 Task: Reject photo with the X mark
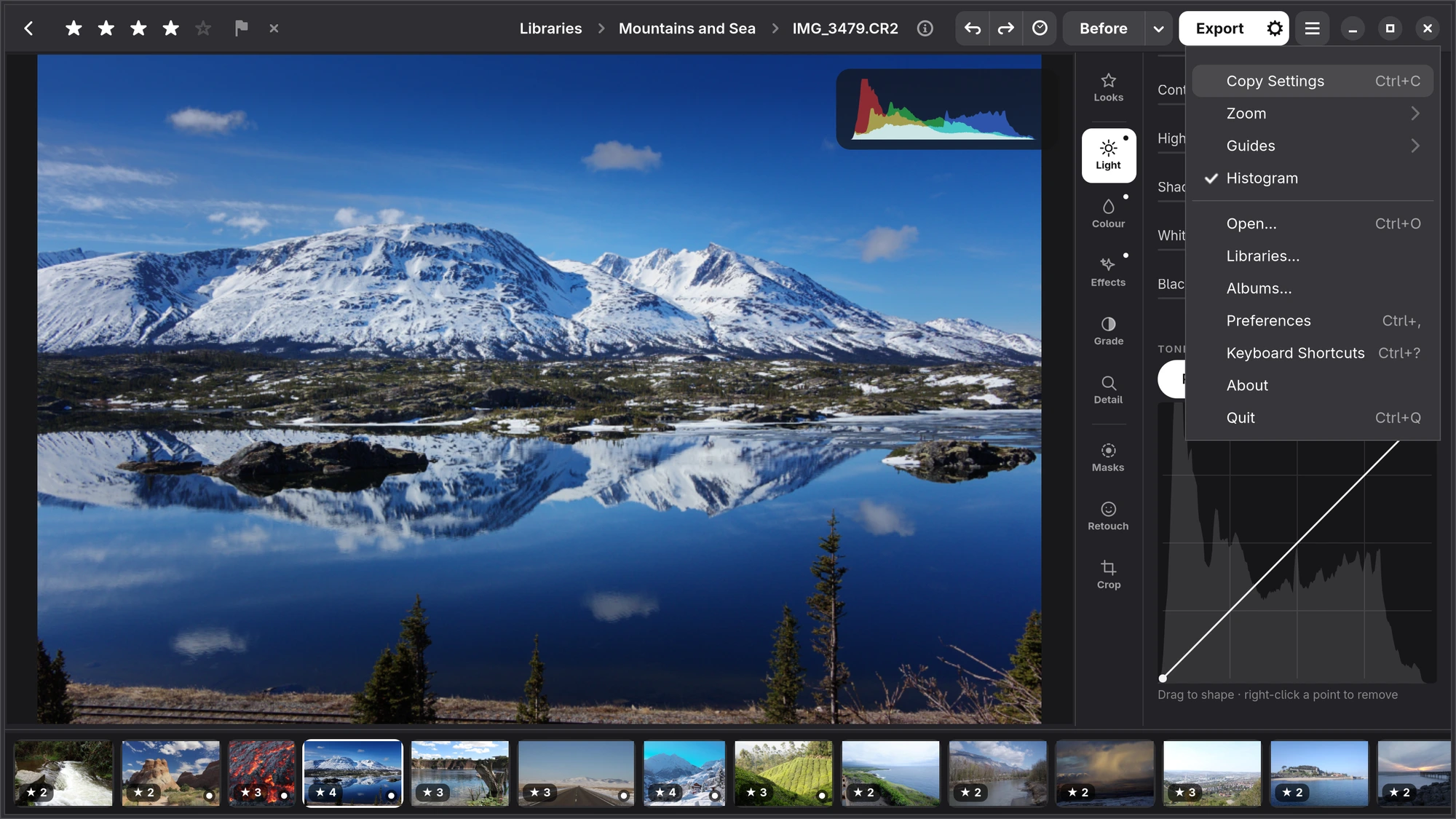(x=274, y=28)
